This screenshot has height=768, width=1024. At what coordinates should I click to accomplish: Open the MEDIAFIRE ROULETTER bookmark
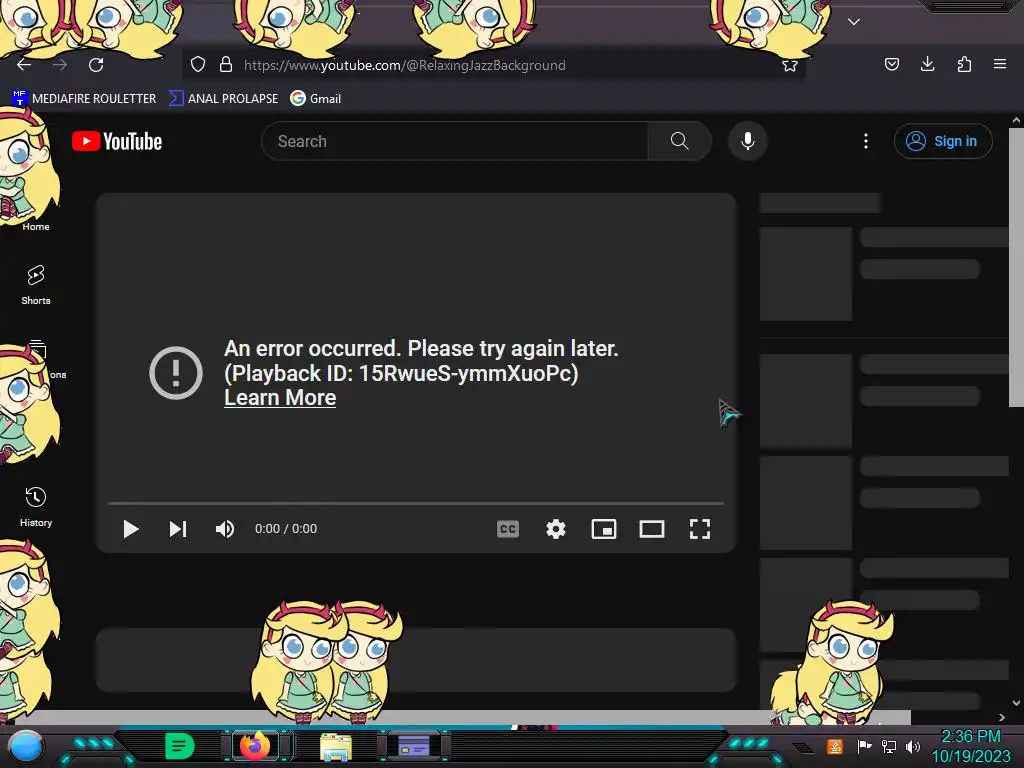[x=84, y=99]
